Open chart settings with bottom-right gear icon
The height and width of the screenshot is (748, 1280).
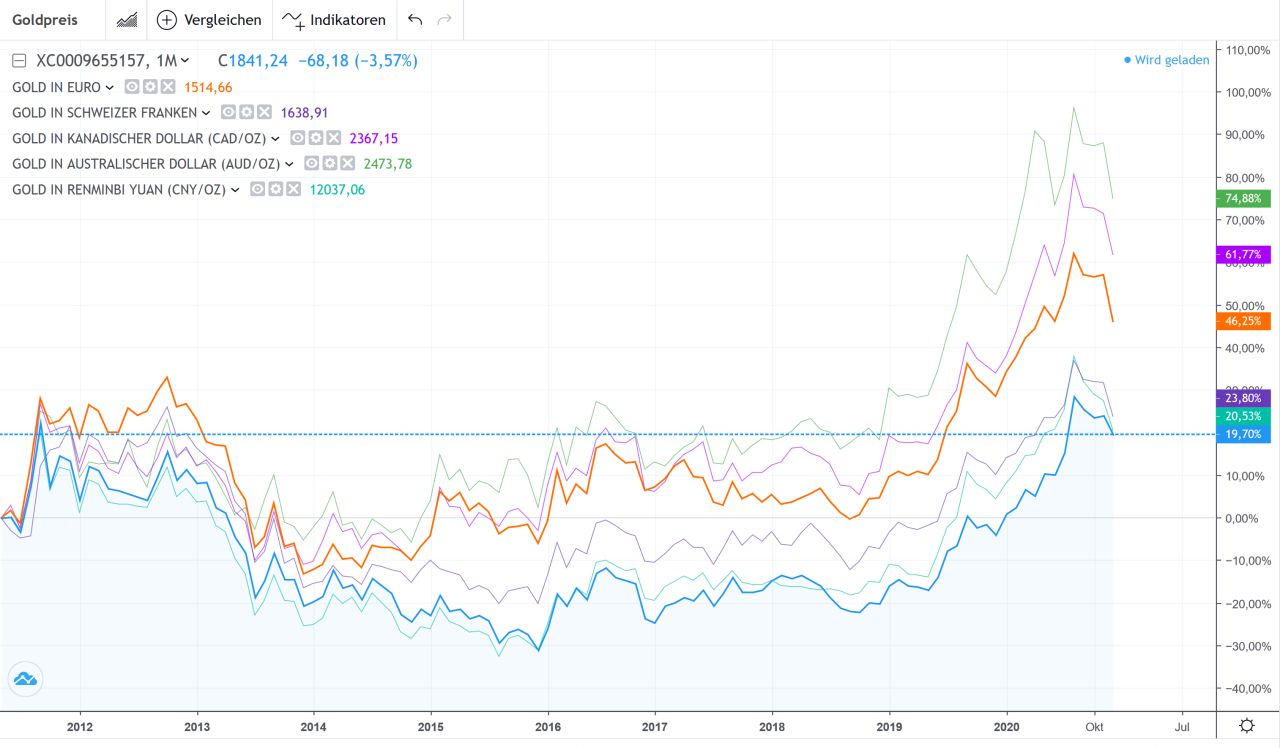[1245, 726]
